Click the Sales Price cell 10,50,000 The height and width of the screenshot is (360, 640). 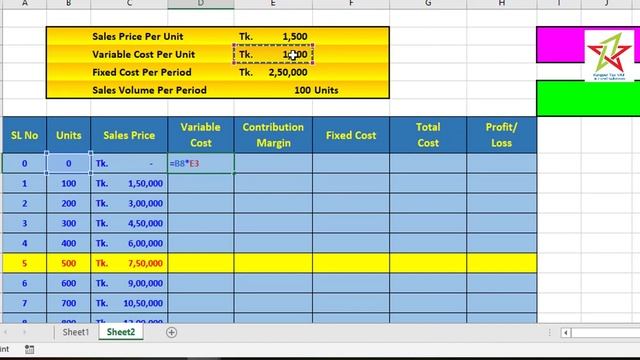(x=129, y=303)
